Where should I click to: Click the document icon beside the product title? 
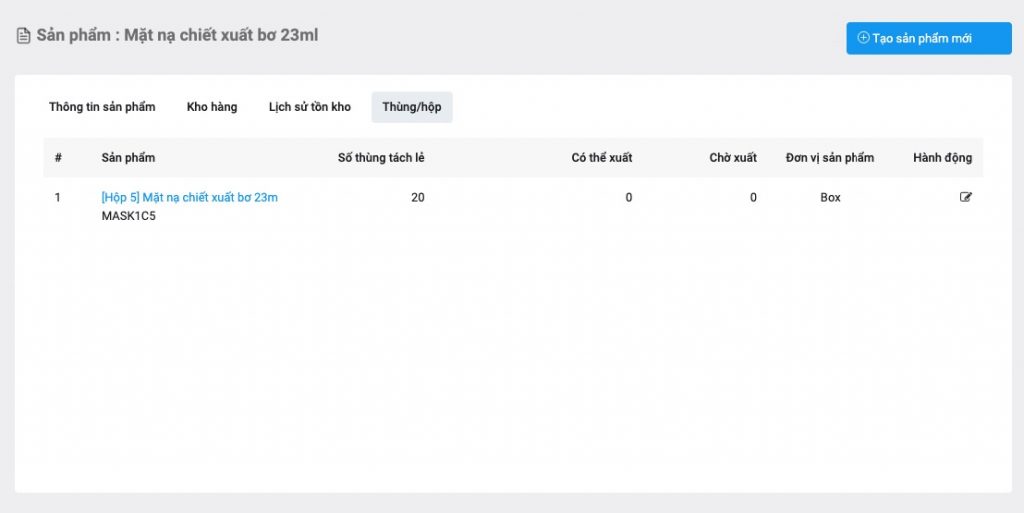point(23,36)
